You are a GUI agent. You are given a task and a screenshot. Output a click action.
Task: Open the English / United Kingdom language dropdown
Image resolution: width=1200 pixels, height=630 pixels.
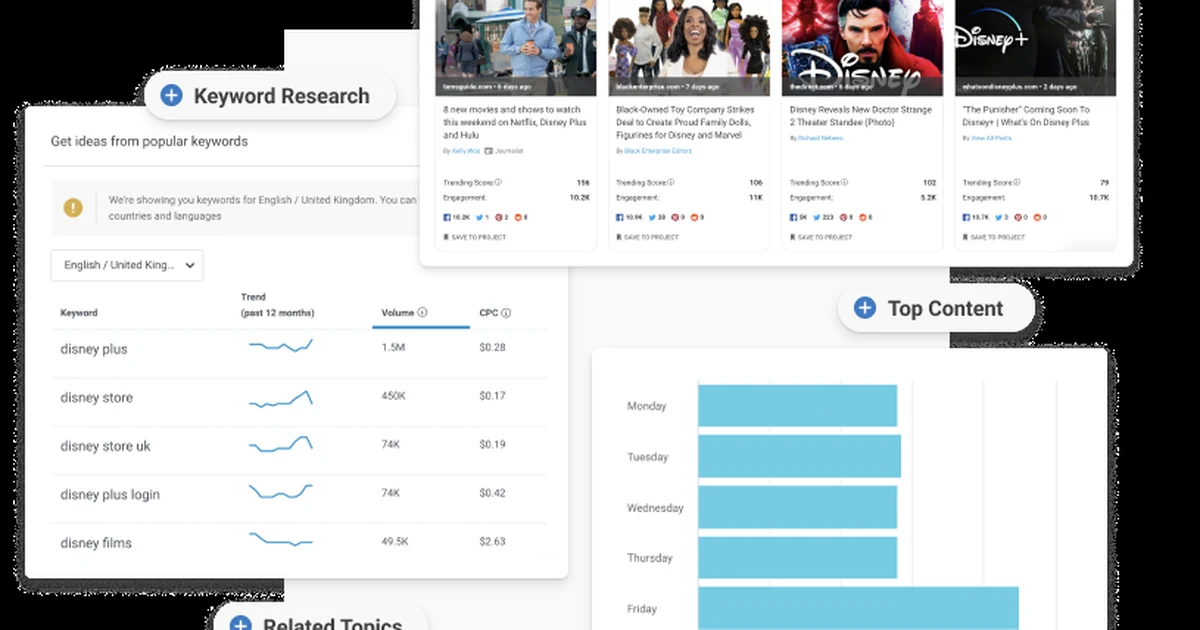(127, 265)
